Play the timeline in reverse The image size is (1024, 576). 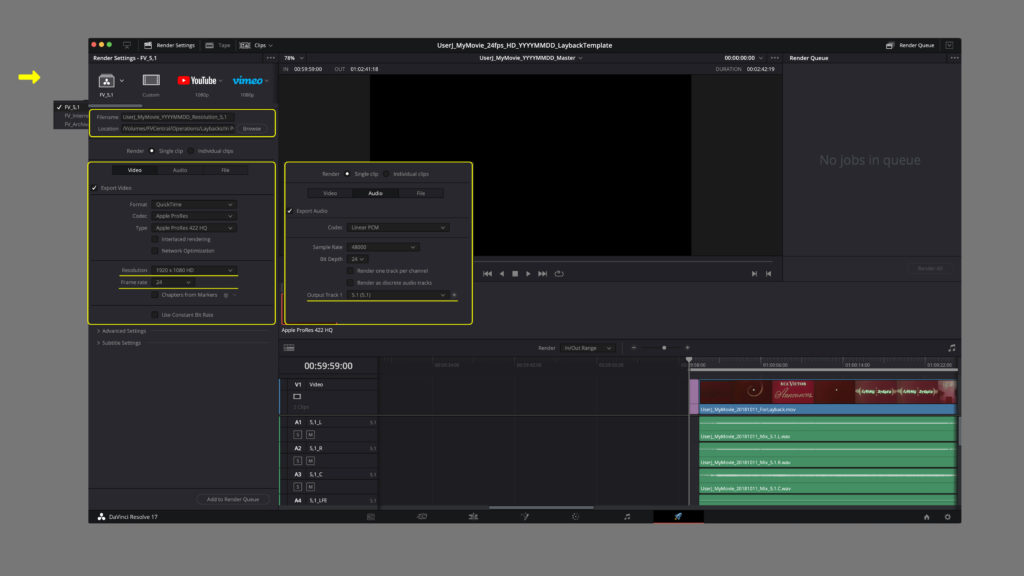[502, 274]
